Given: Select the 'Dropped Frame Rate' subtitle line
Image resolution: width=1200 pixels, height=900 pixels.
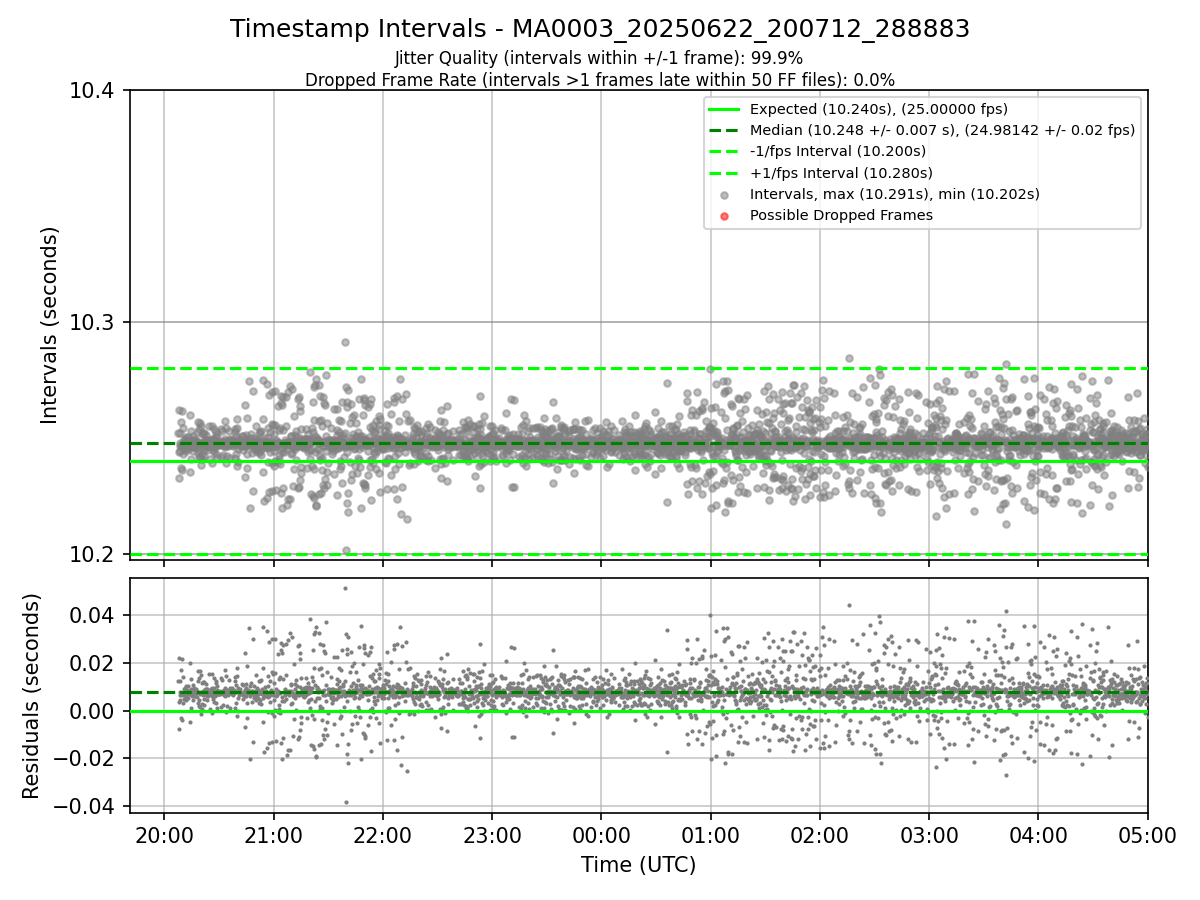Looking at the screenshot, I should [x=599, y=80].
